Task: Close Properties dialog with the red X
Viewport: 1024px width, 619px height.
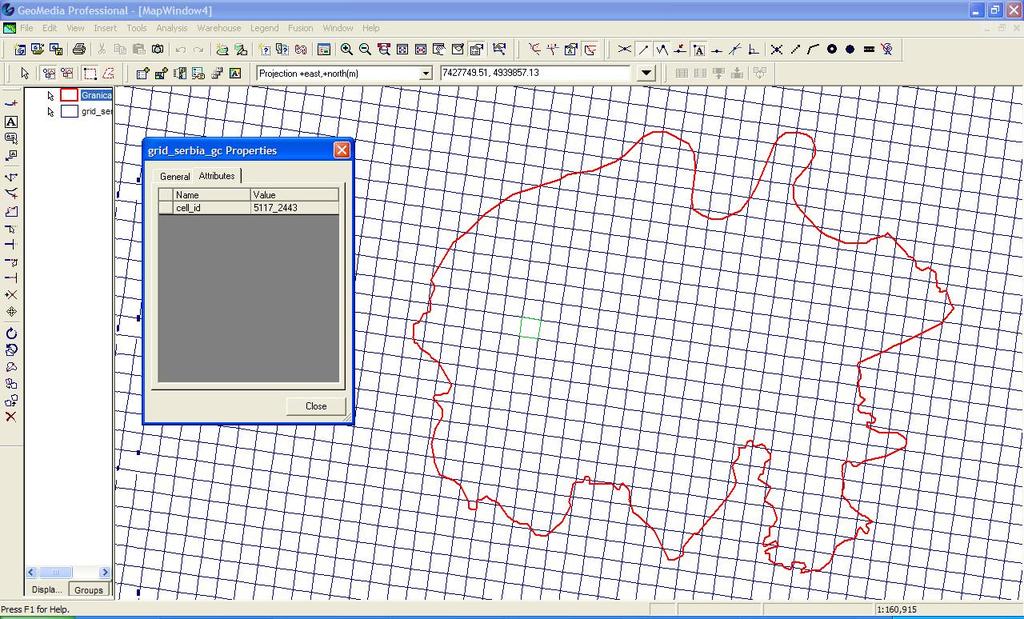Action: coord(342,150)
